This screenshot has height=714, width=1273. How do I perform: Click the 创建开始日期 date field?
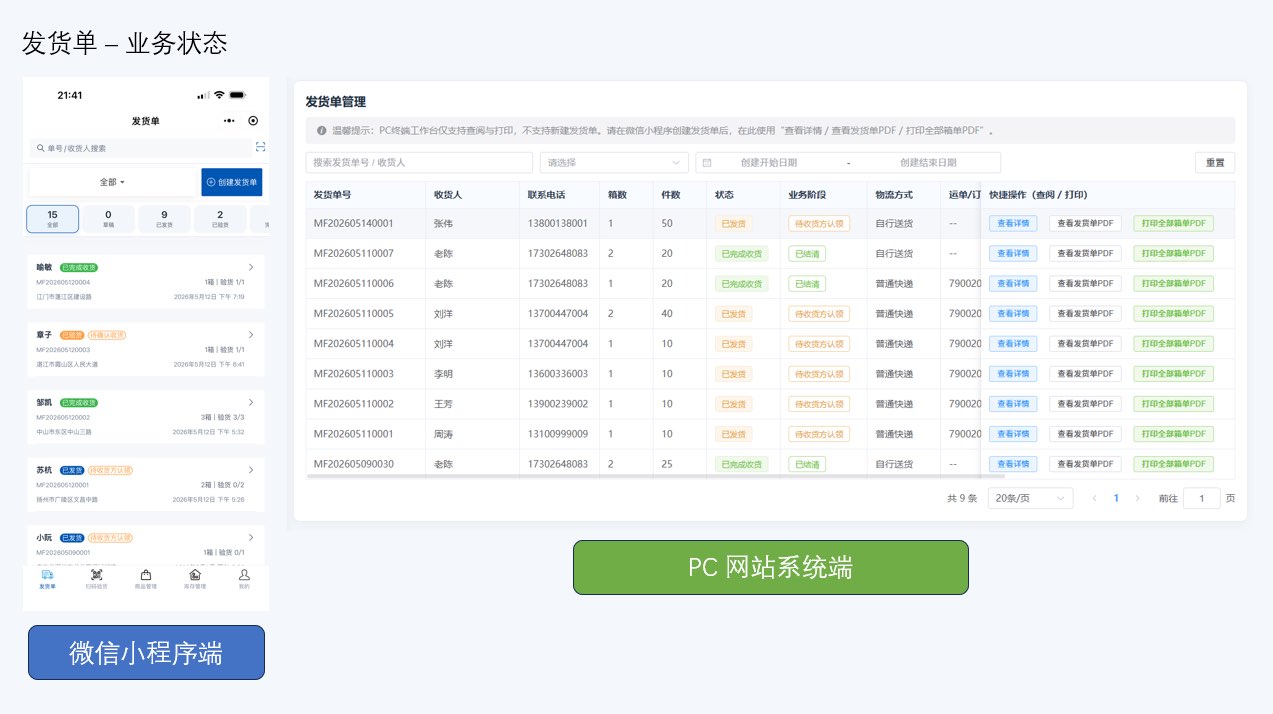pyautogui.click(x=769, y=162)
